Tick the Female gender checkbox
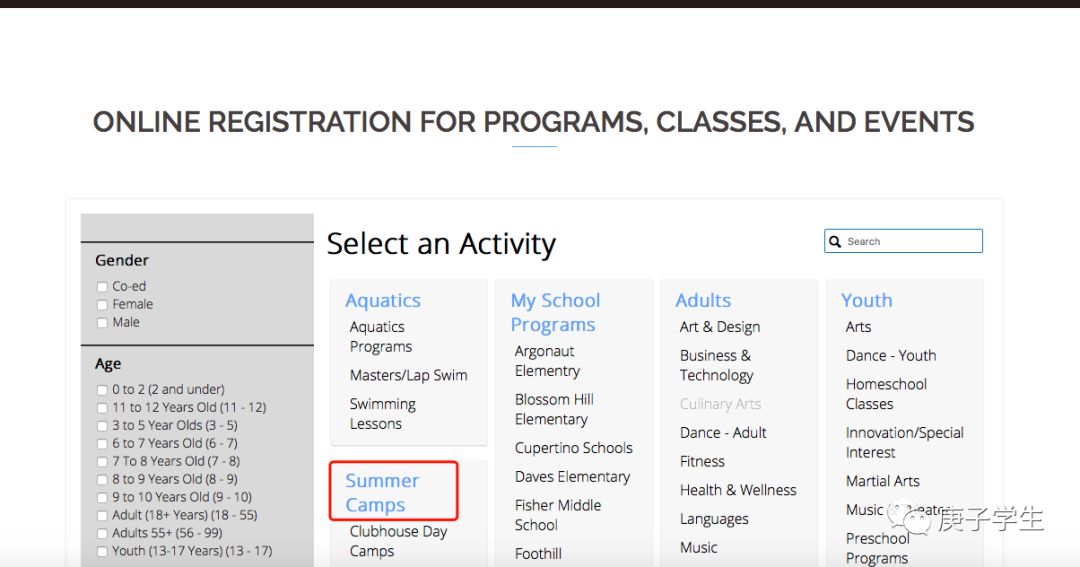 coord(102,305)
